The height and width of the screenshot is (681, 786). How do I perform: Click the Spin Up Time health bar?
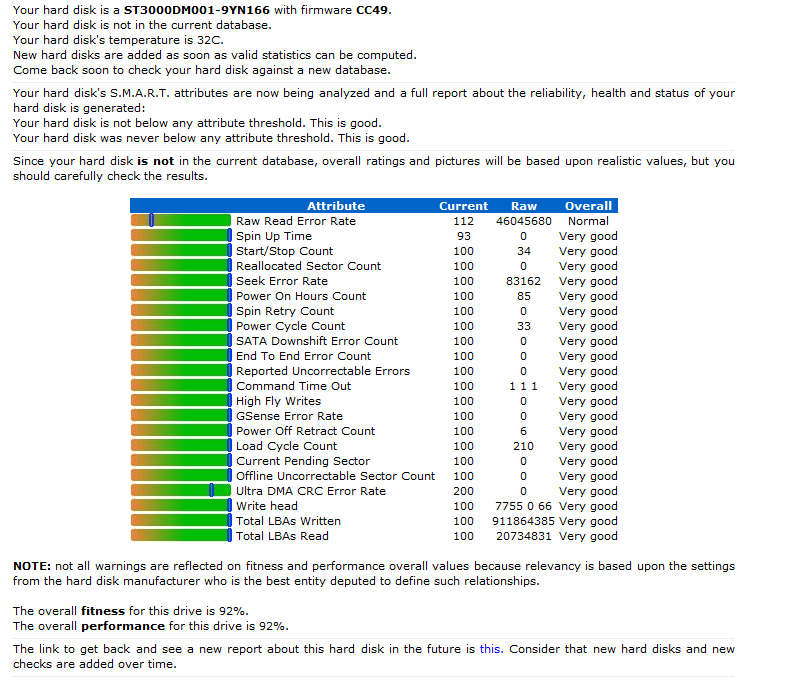point(181,236)
